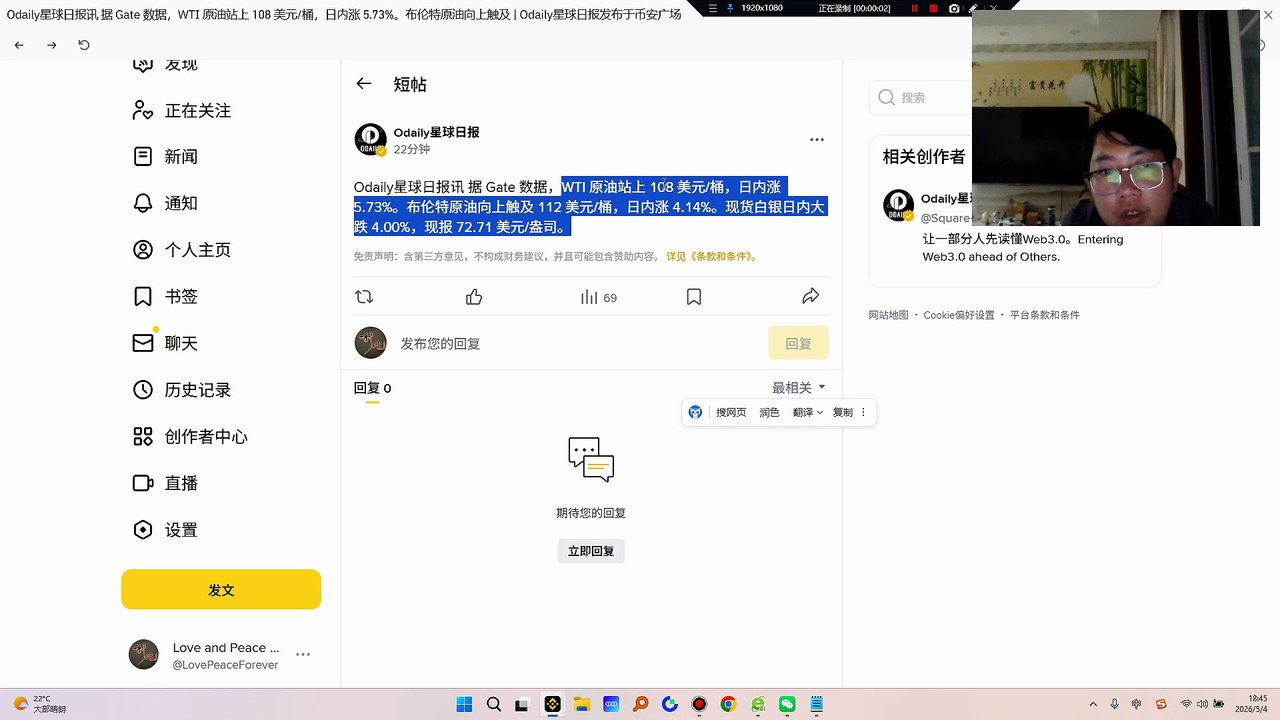Image resolution: width=1280 pixels, height=720 pixels.
Task: Like the post with the thumbs-up icon
Action: [x=474, y=297]
